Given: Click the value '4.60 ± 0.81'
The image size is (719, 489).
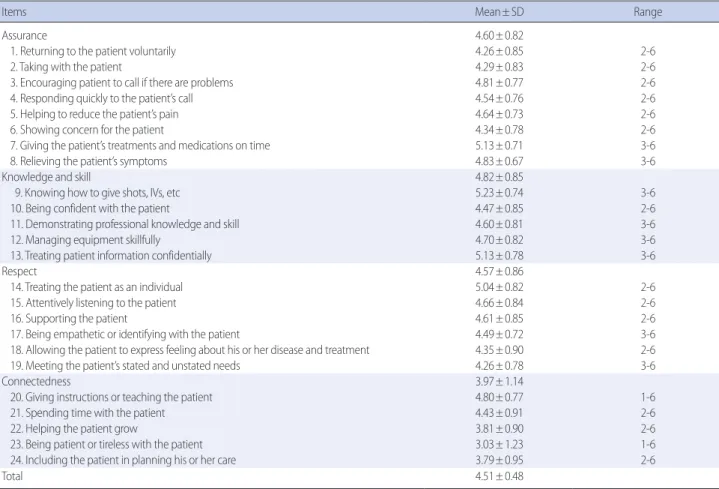Looking at the screenshot, I should 499,224.
